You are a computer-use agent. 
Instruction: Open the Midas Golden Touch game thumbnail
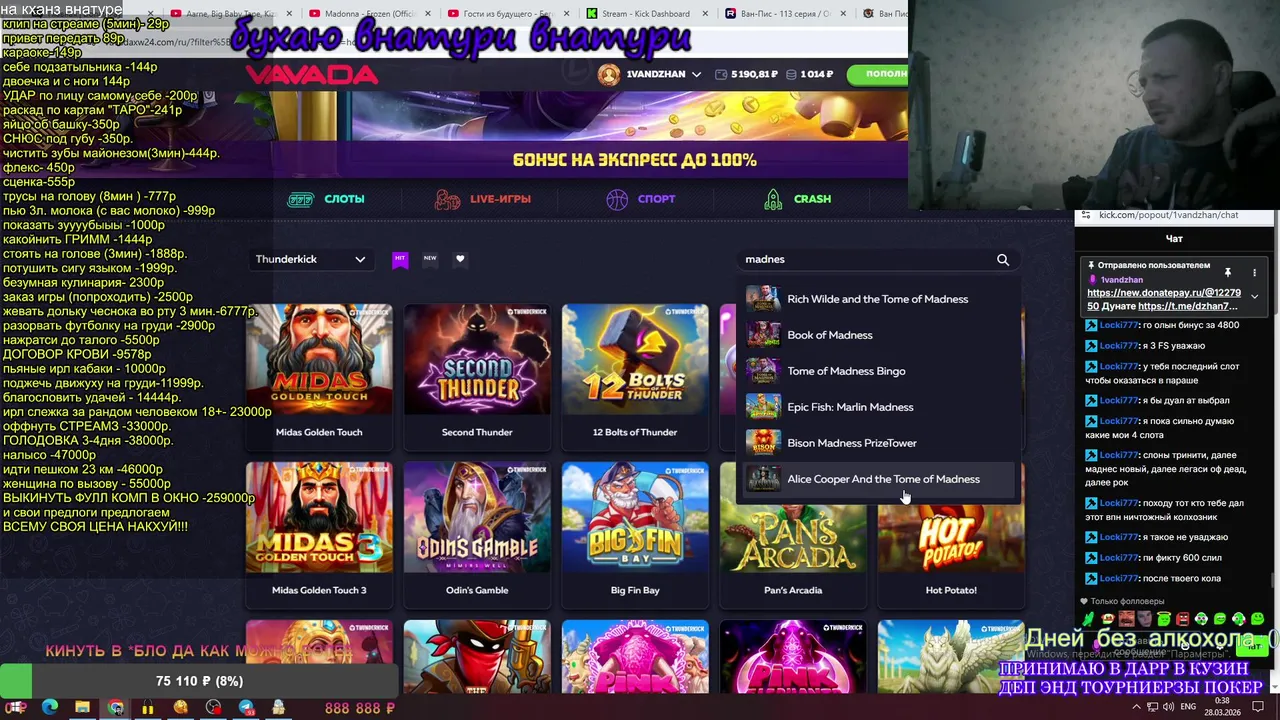point(319,359)
